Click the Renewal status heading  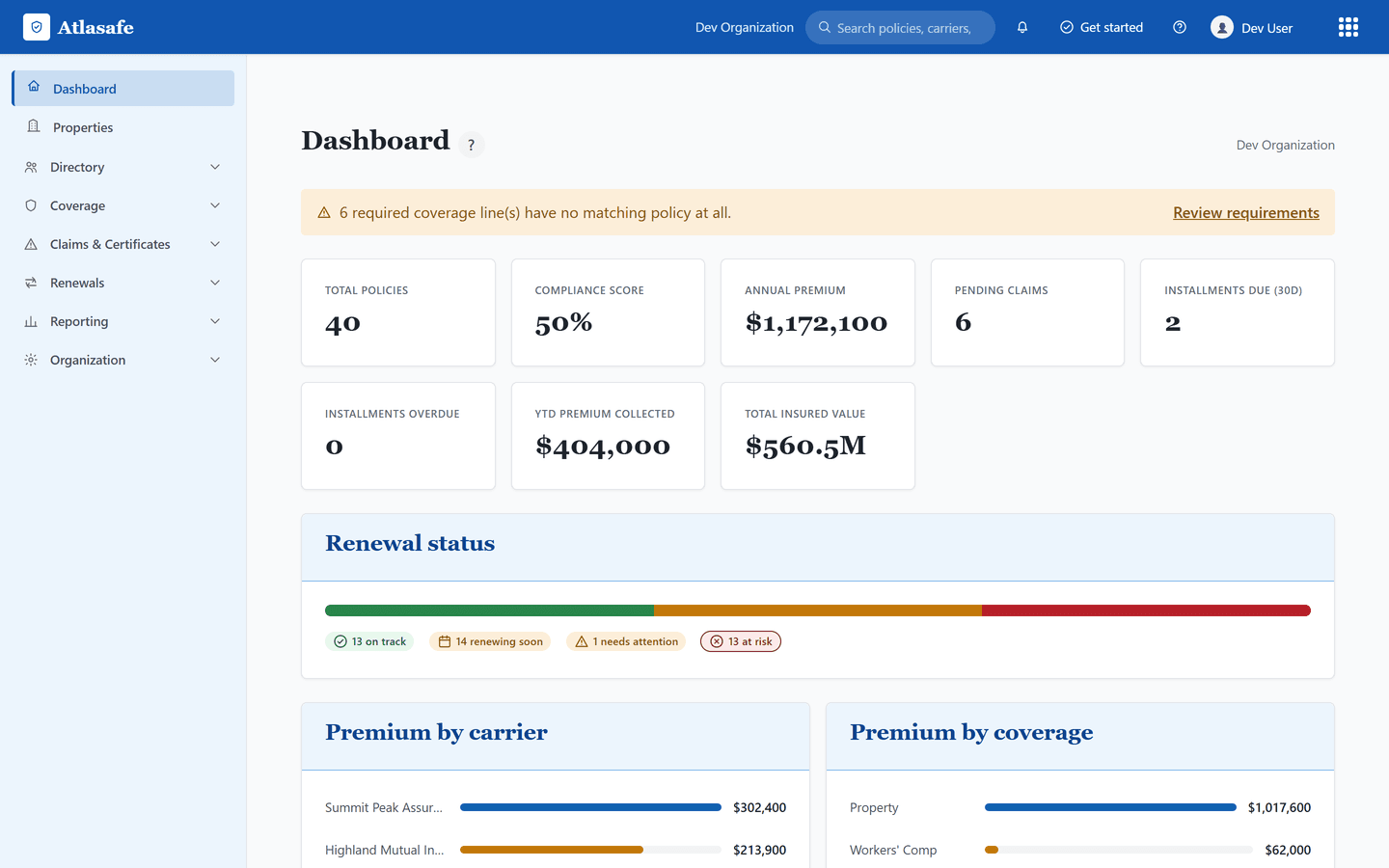(x=410, y=543)
